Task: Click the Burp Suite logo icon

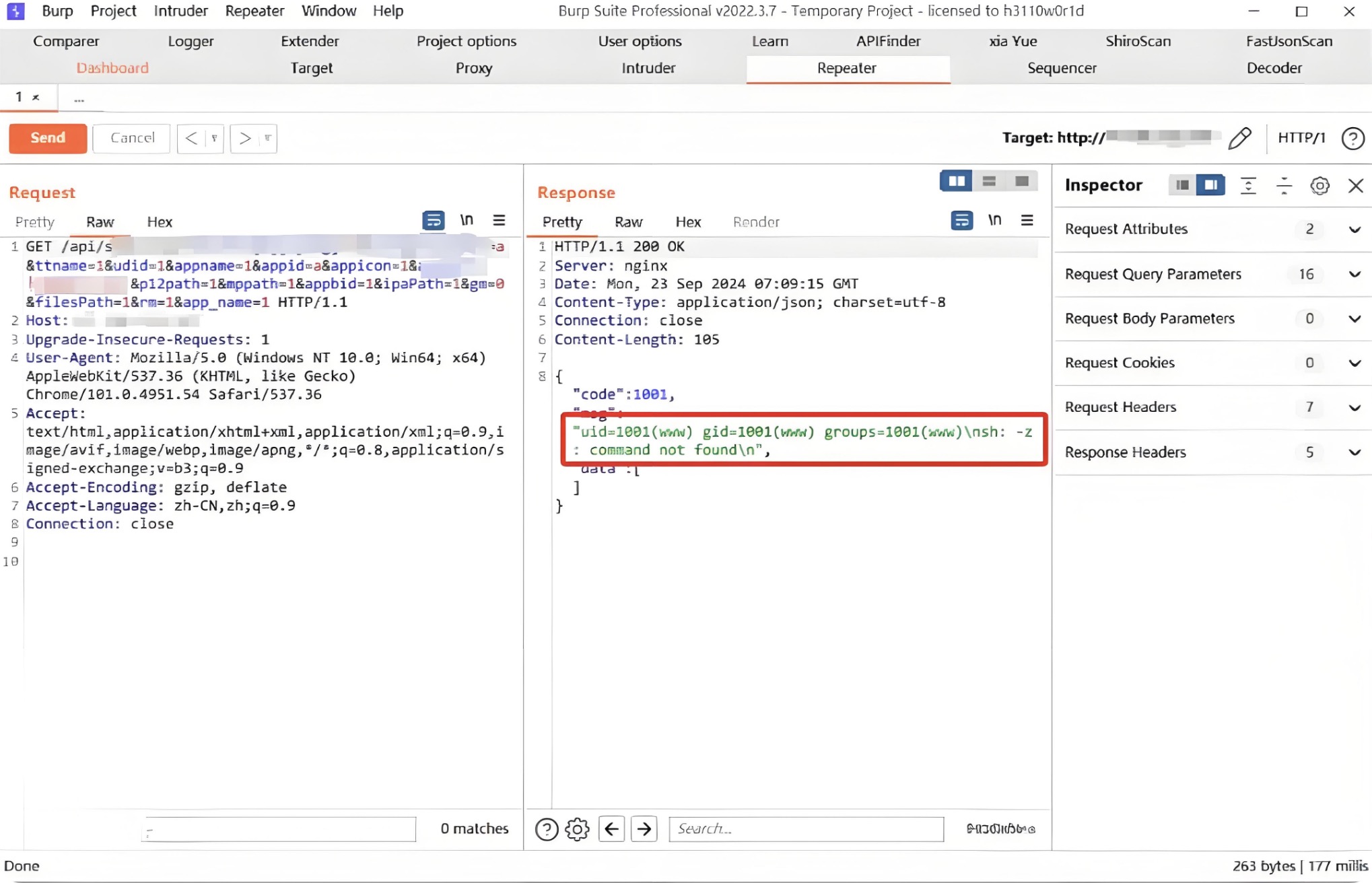Action: pos(15,11)
